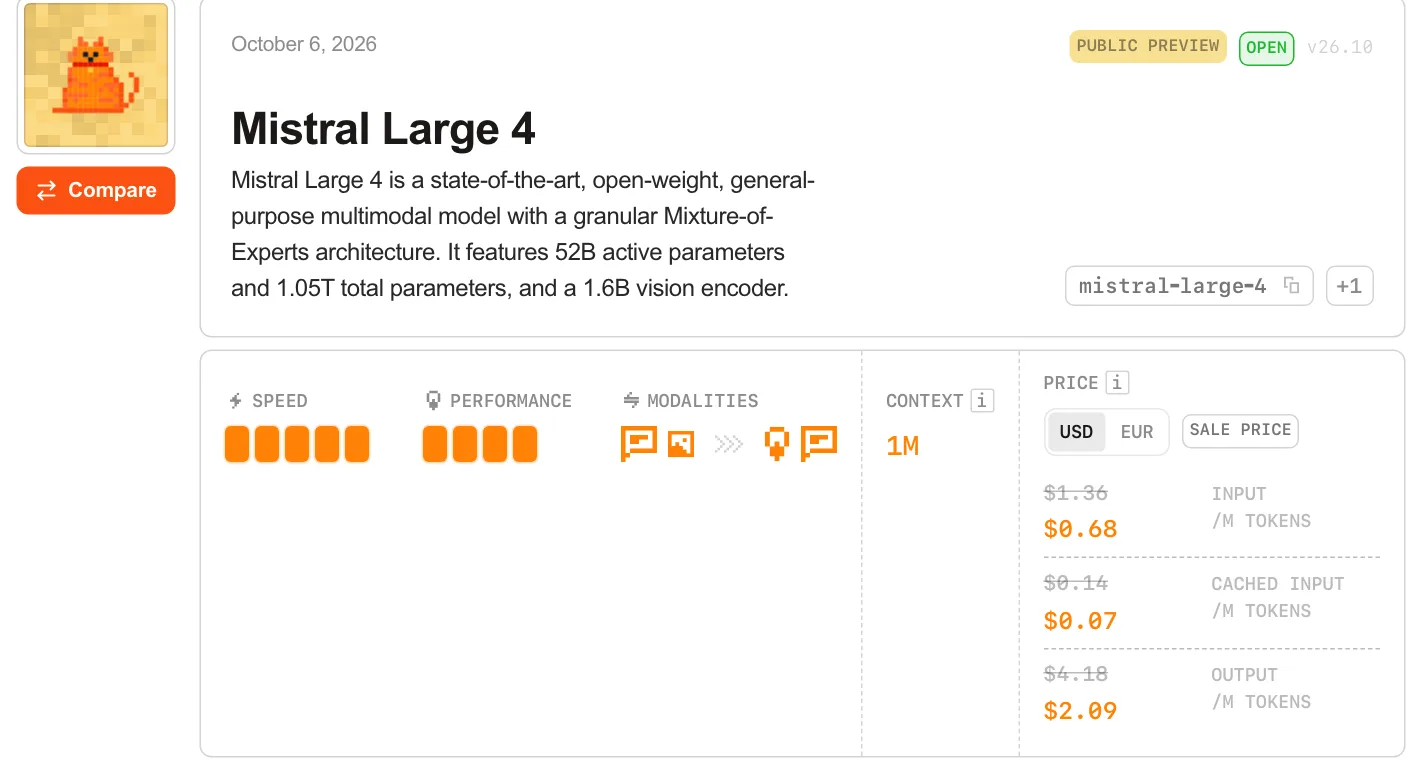Viewport: 1420px width, 772px height.
Task: Click the Context info icon
Action: (x=983, y=401)
